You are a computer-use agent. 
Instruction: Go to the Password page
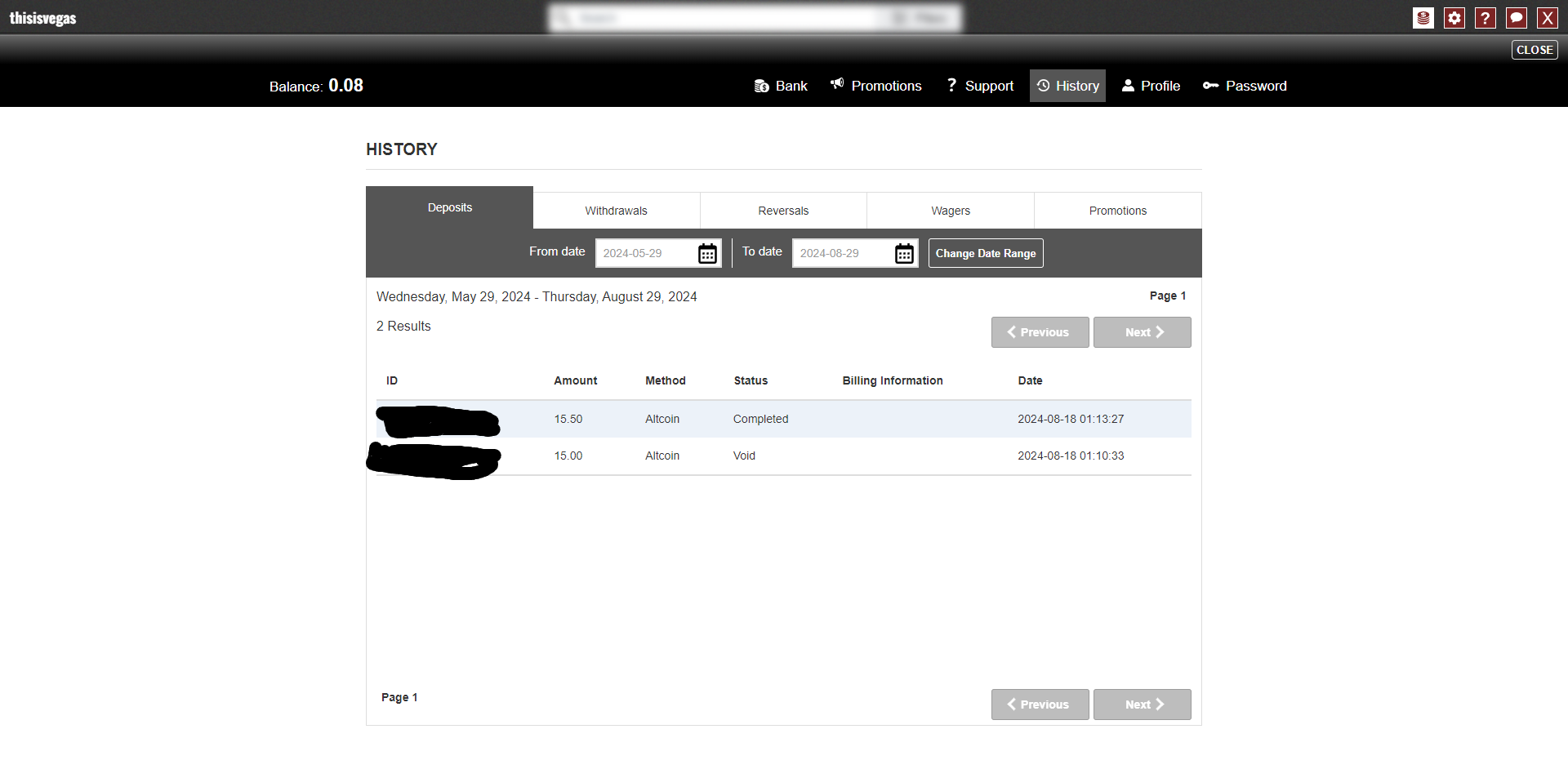pyautogui.click(x=1245, y=86)
